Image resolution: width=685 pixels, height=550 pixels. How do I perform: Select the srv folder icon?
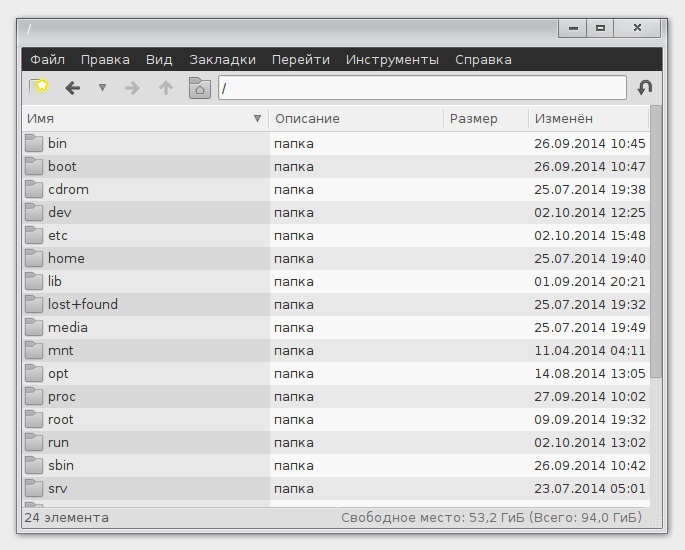pyautogui.click(x=34, y=488)
